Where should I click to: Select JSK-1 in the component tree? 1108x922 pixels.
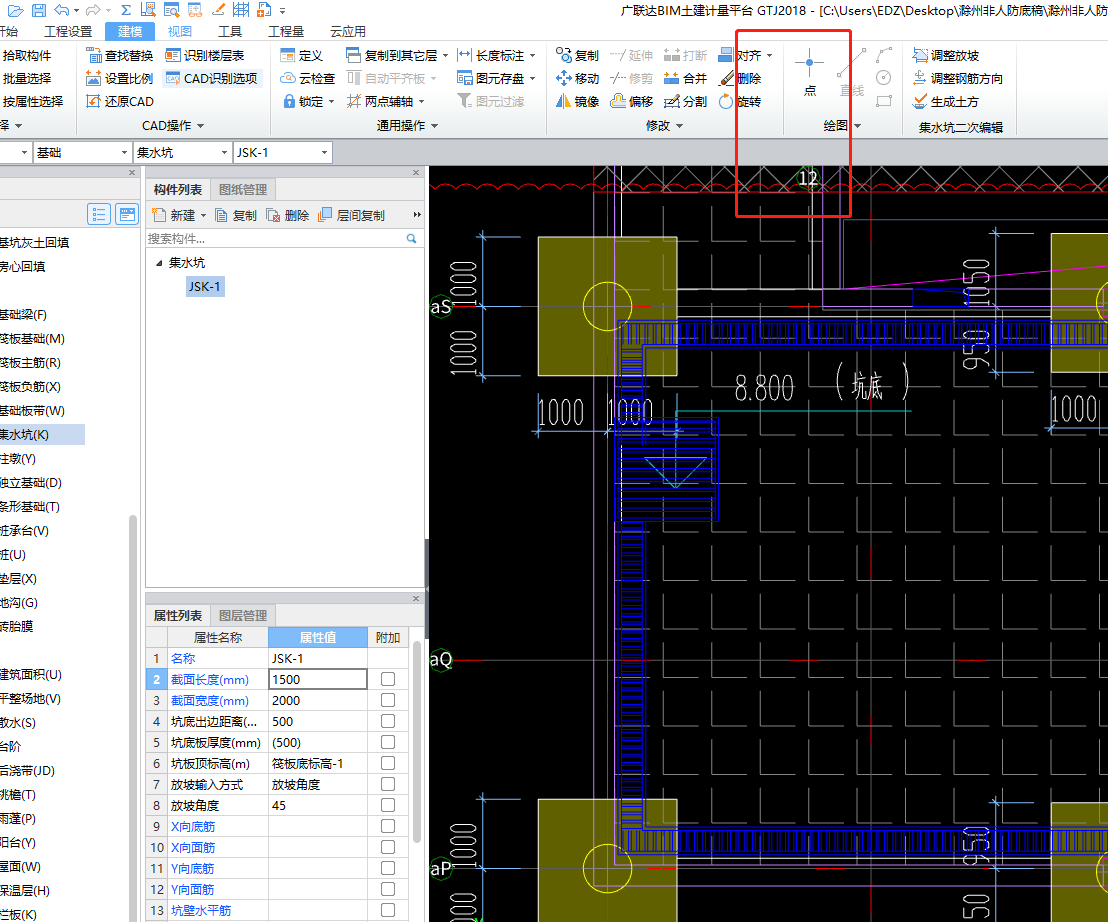coord(205,286)
